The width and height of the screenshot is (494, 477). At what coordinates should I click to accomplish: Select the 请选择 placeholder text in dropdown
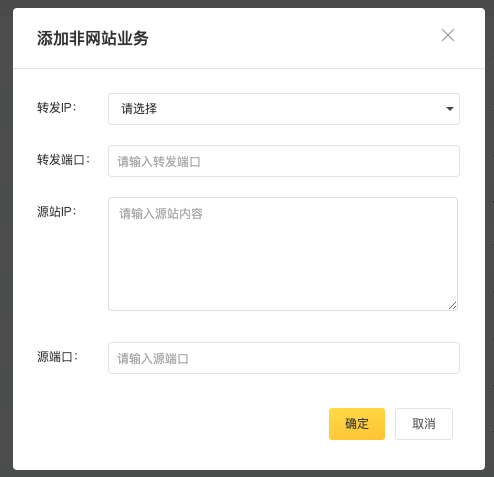139,109
